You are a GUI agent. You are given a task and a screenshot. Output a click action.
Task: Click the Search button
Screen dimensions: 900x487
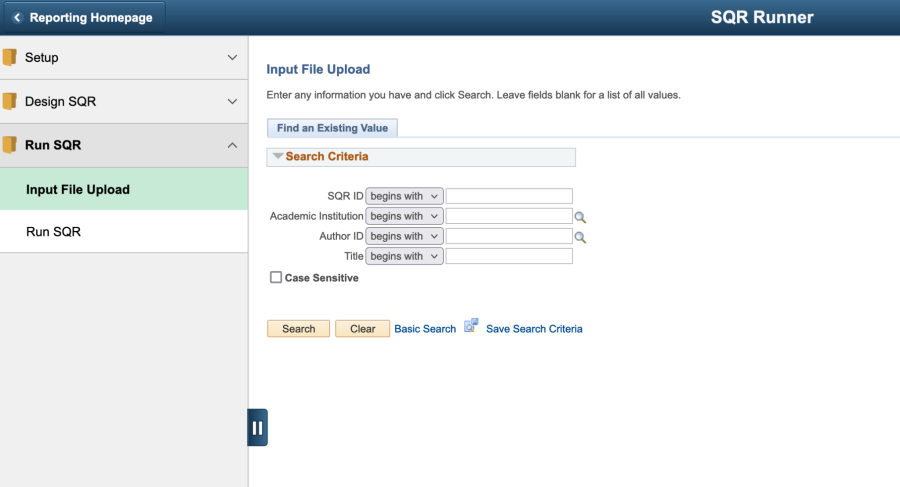[x=298, y=328]
